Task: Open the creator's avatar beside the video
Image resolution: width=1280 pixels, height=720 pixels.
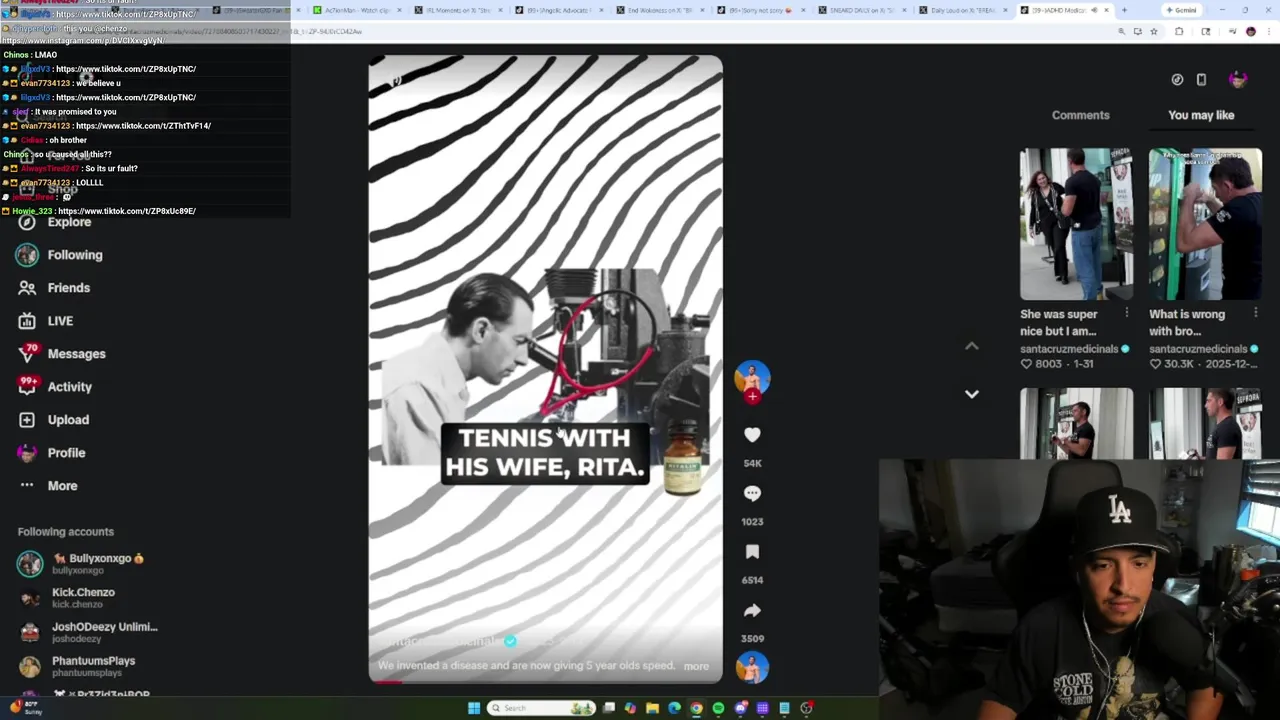Action: click(752, 378)
